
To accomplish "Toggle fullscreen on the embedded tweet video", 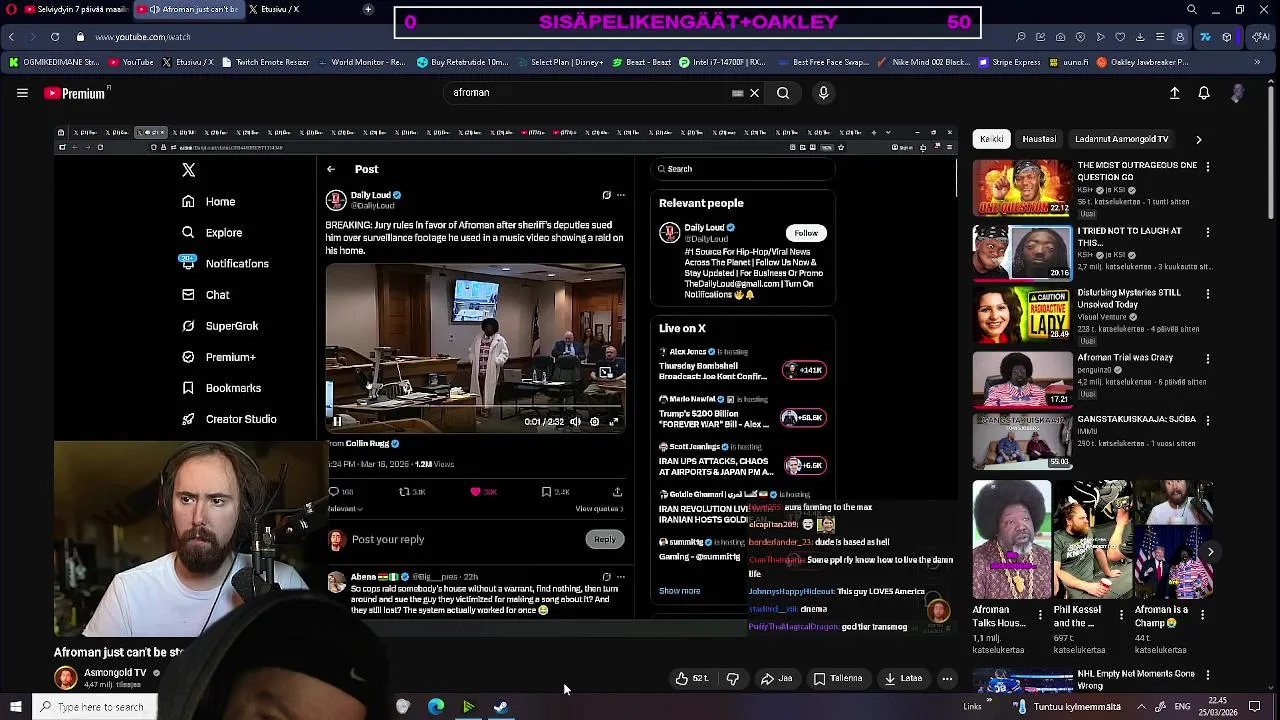I will 614,422.
